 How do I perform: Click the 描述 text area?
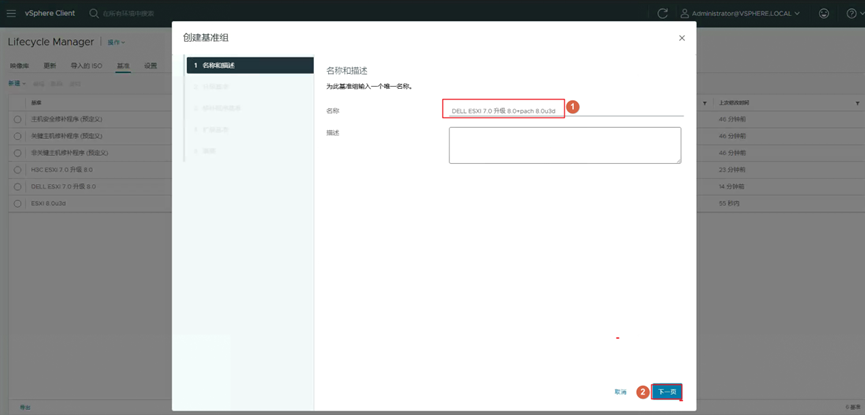coord(565,145)
